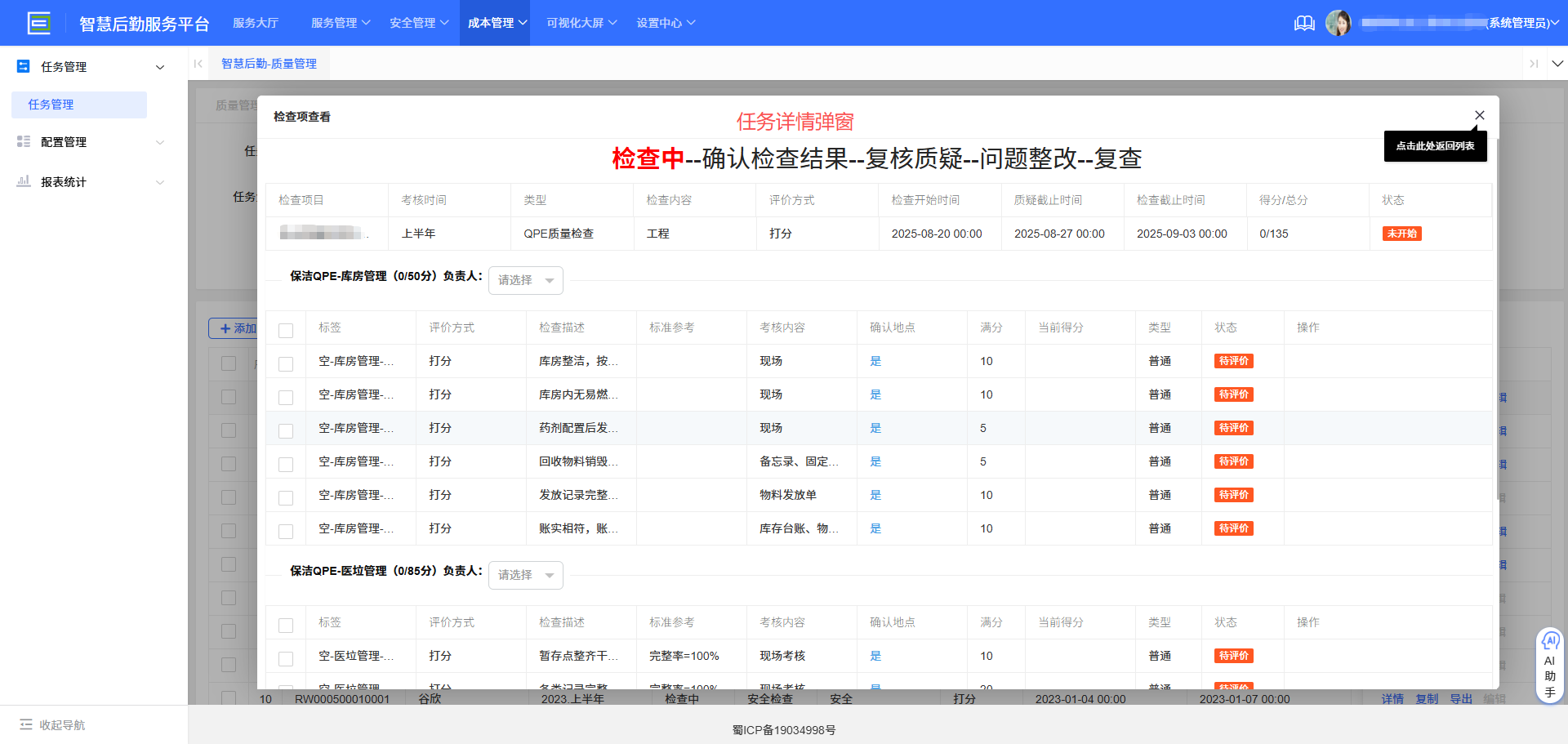The image size is (1568, 744).
Task: Tick the checkbox for 回收物料销毁 row
Action: (x=286, y=464)
